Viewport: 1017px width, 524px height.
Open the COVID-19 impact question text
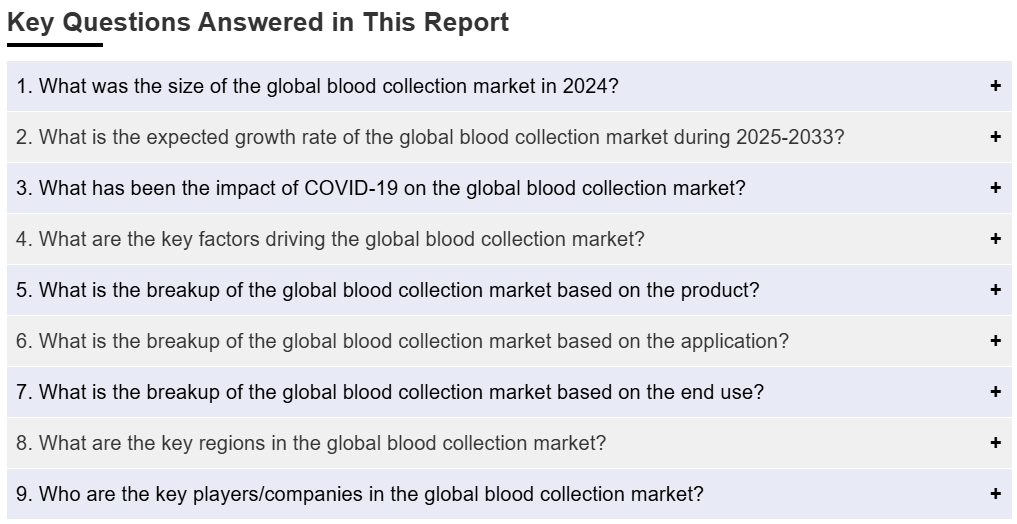381,187
